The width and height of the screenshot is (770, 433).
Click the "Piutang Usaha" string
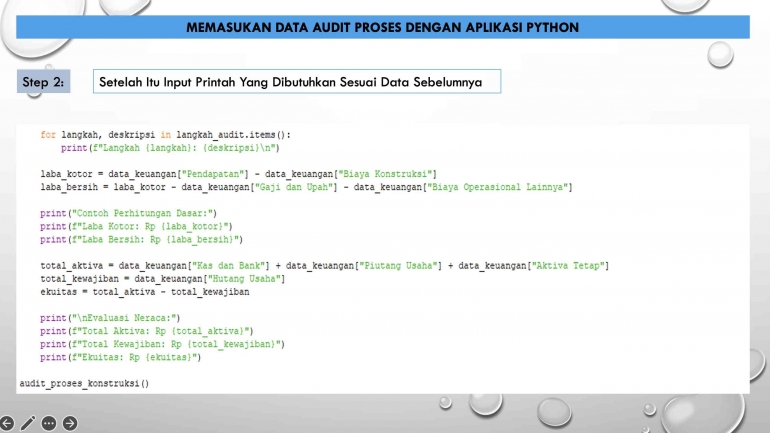click(x=398, y=266)
